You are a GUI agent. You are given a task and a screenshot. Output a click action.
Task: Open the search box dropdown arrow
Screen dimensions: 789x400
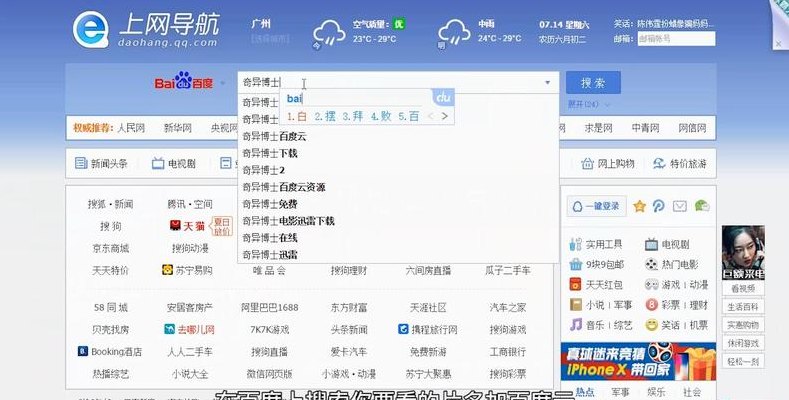pos(547,82)
